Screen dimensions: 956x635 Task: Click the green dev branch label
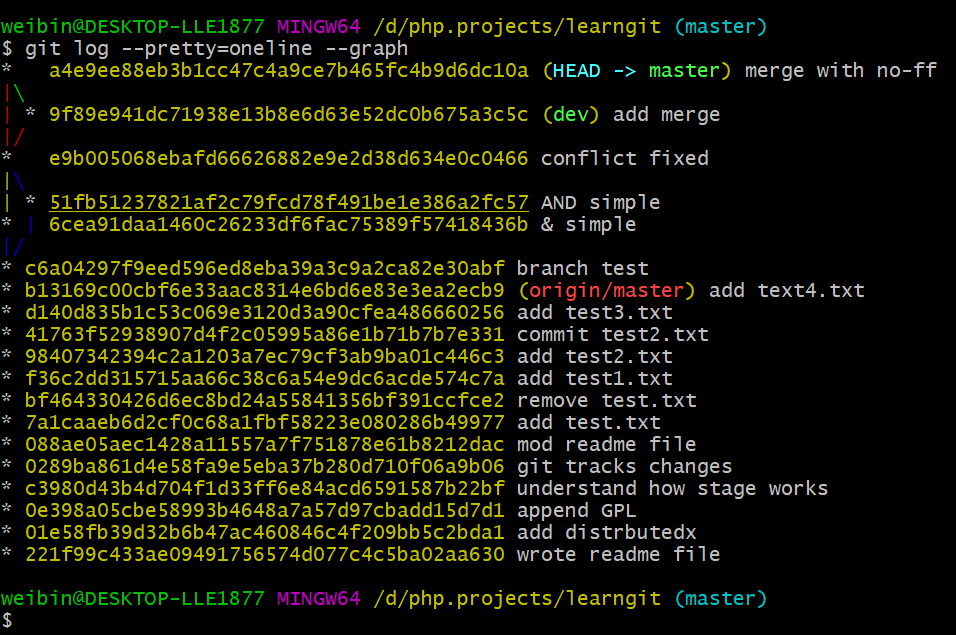tap(571, 115)
